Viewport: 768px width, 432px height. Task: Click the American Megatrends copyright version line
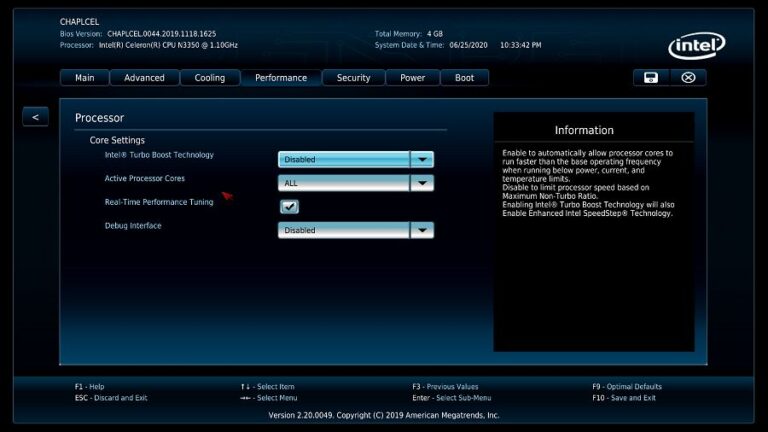[x=384, y=415]
